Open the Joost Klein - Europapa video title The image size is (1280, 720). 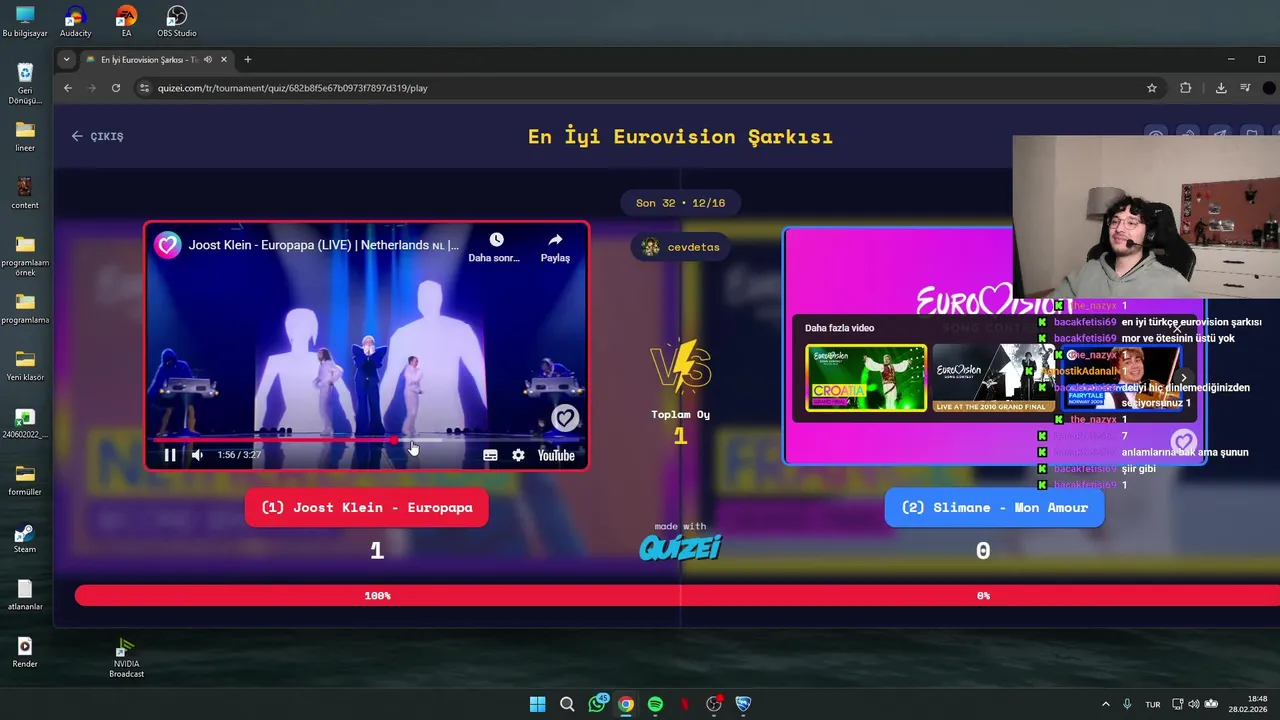324,245
